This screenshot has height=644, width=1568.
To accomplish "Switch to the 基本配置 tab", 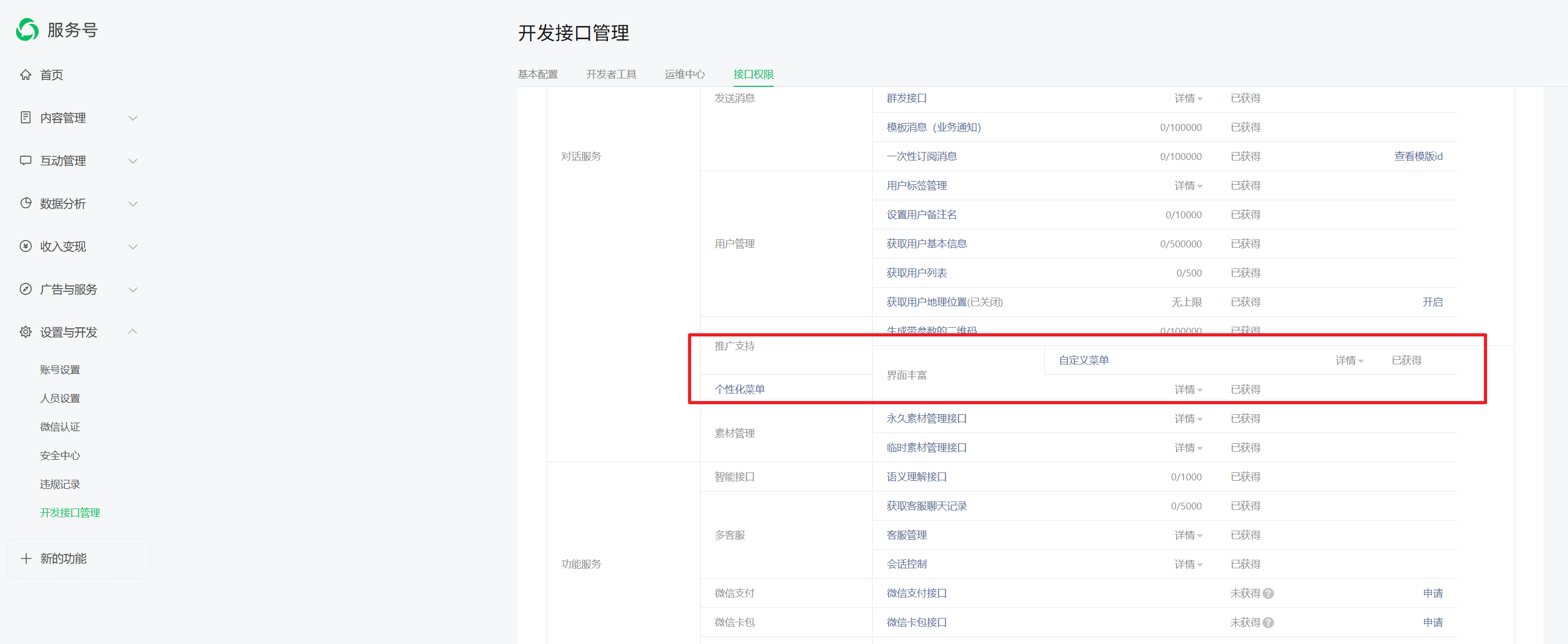I will tap(537, 74).
